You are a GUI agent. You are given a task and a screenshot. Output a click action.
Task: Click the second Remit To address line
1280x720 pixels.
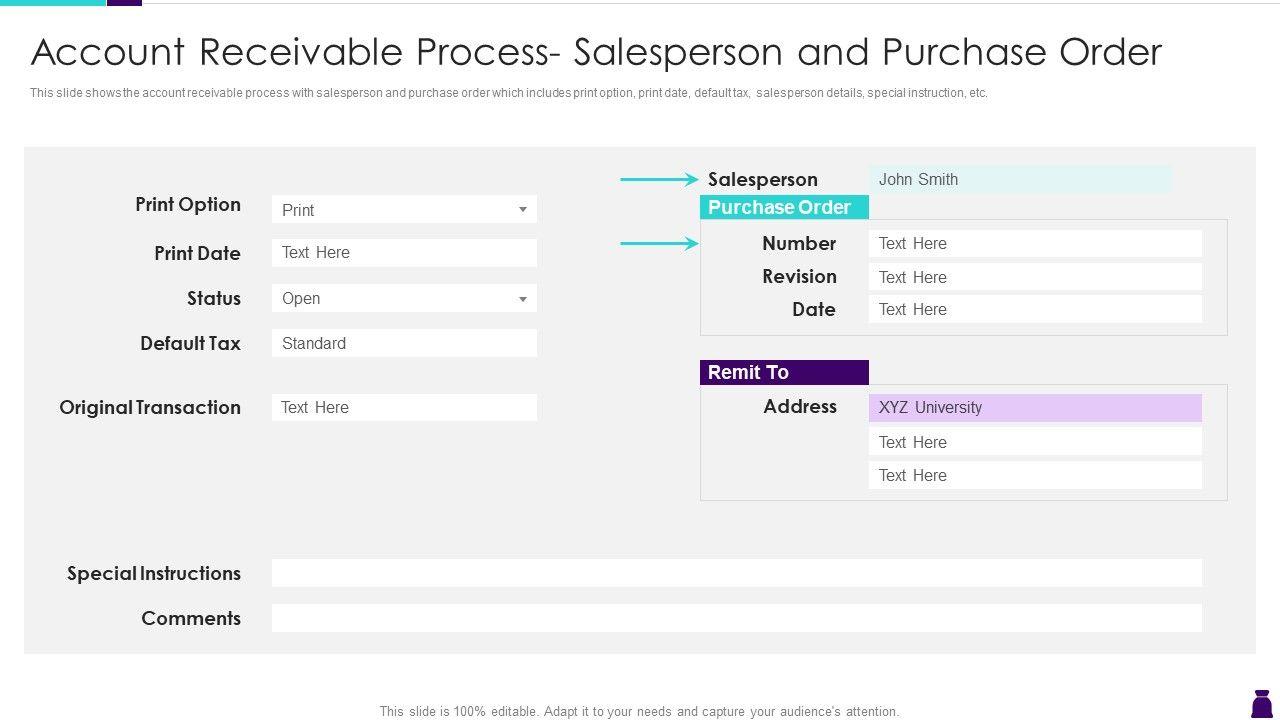point(1035,442)
